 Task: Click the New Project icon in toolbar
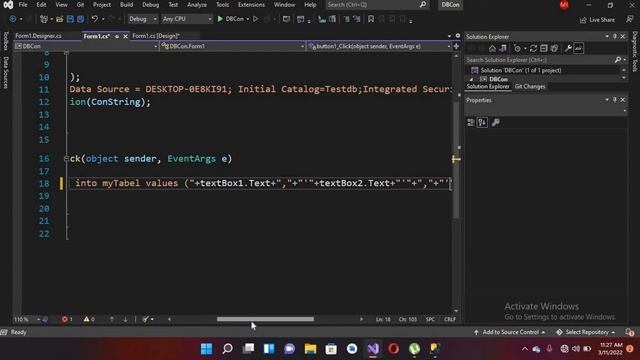coord(44,19)
